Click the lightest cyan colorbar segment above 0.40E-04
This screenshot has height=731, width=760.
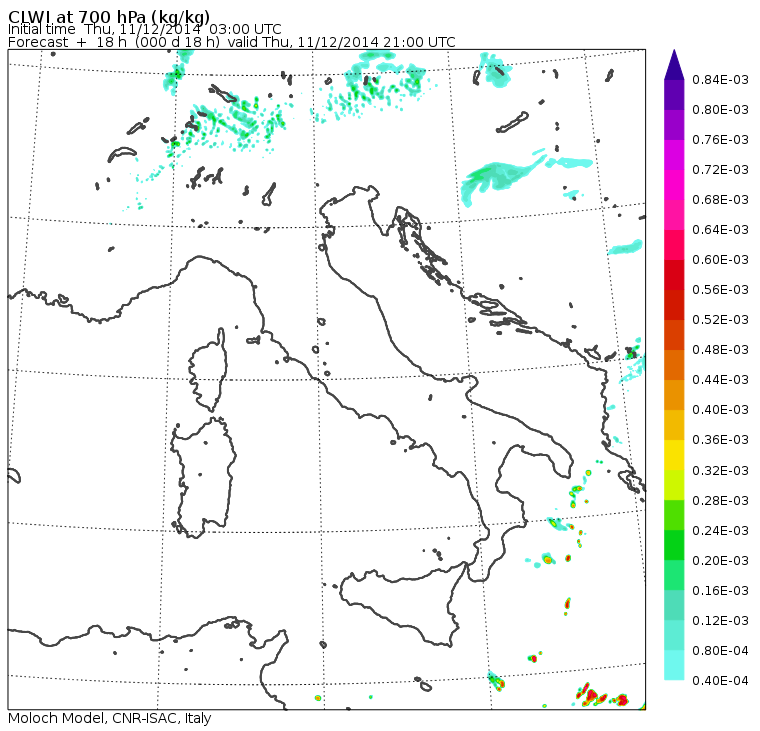pos(674,666)
